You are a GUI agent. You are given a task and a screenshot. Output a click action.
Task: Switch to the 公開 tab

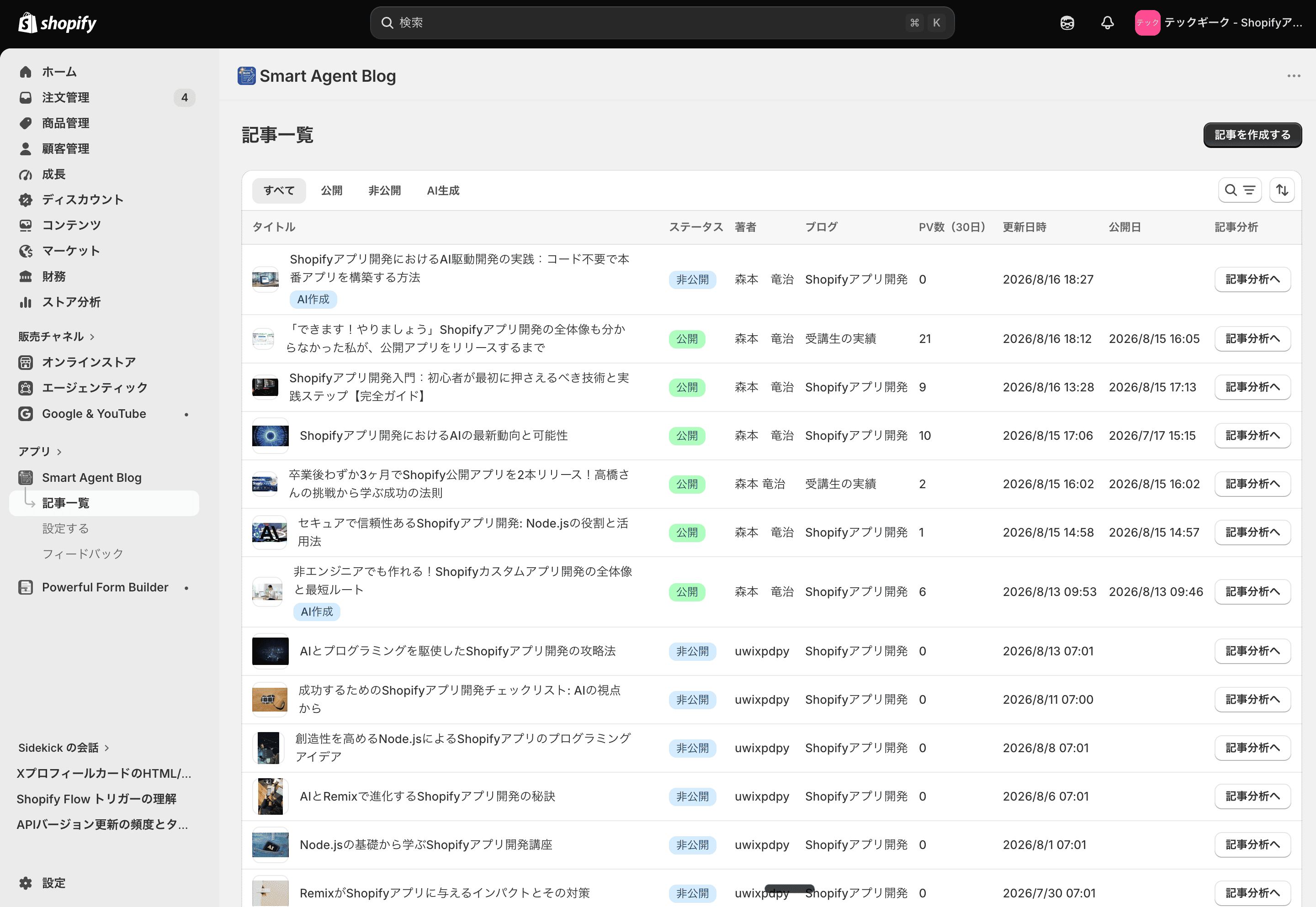[331, 190]
